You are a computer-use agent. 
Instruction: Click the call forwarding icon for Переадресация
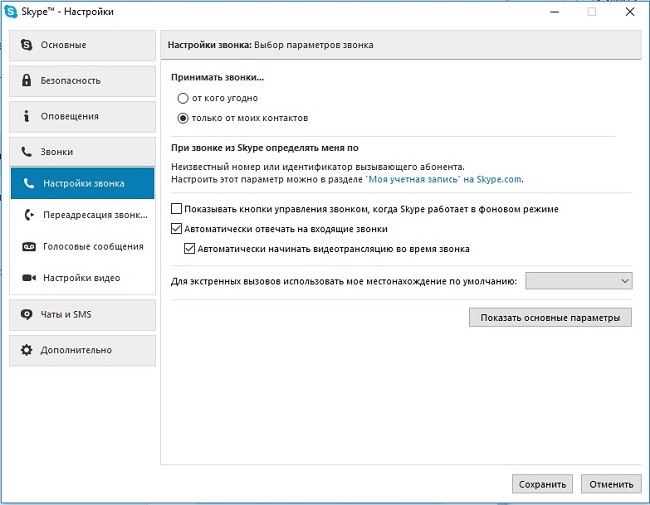pyautogui.click(x=29, y=215)
